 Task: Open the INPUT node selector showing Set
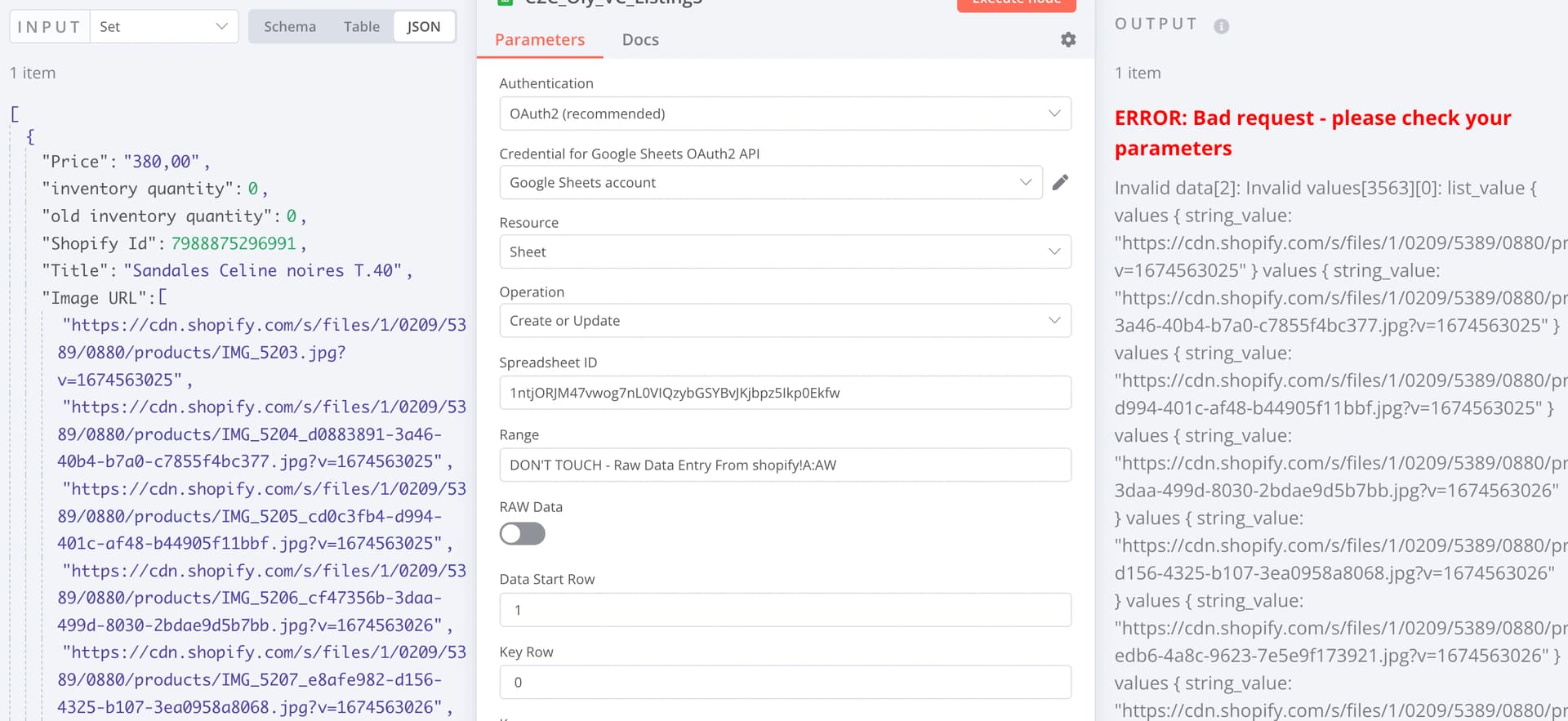(x=163, y=27)
